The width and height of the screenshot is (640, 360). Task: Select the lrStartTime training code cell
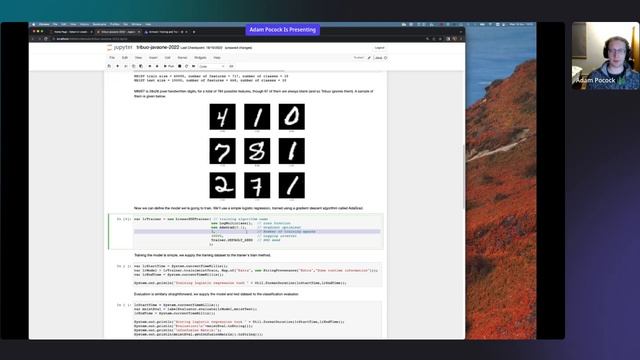click(x=258, y=275)
